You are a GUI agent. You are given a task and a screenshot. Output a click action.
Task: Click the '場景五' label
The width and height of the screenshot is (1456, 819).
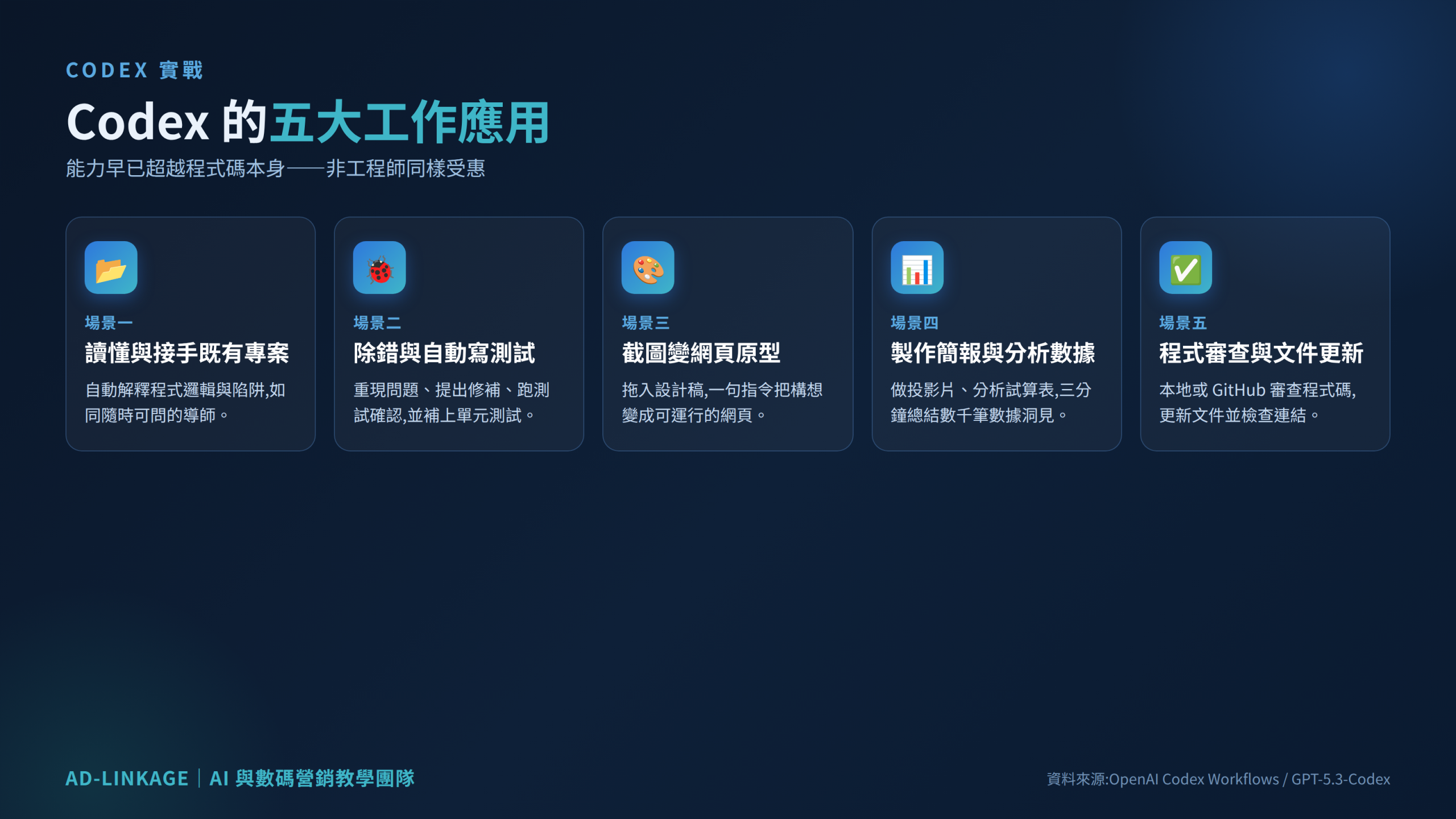point(1182,323)
